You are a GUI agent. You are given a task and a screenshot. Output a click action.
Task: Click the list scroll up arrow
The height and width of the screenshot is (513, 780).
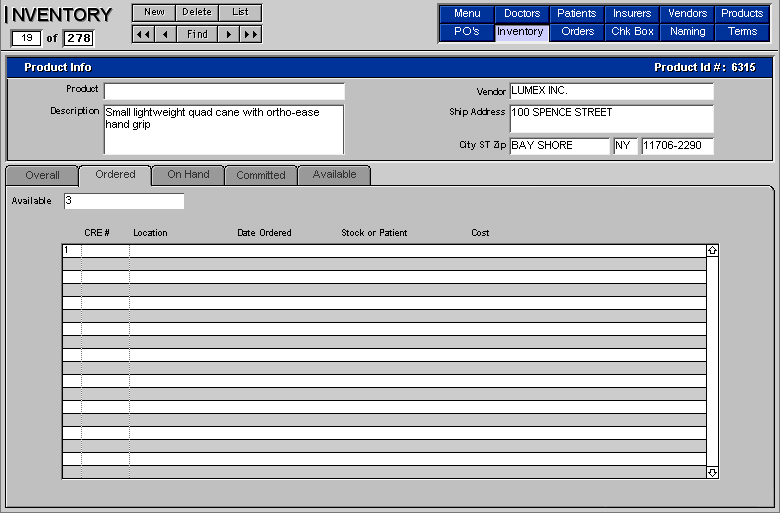[712, 250]
